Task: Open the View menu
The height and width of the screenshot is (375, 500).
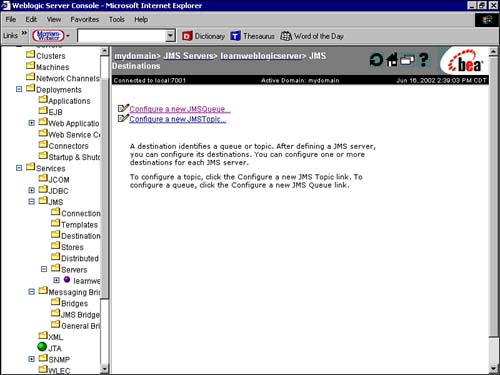Action: (x=54, y=20)
